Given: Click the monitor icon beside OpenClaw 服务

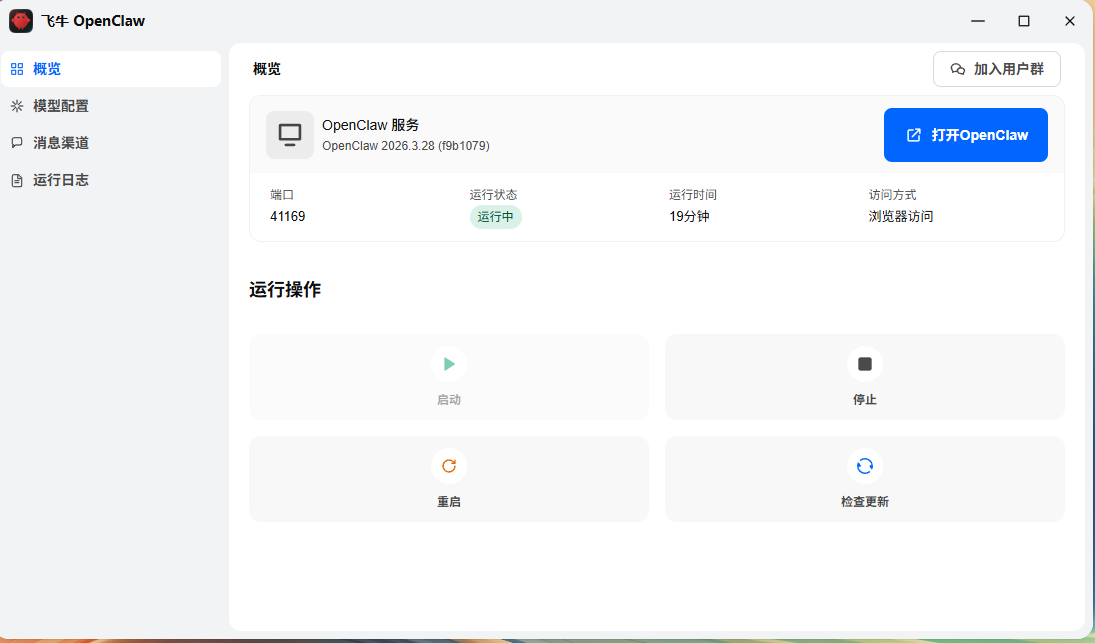Looking at the screenshot, I should click(290, 135).
